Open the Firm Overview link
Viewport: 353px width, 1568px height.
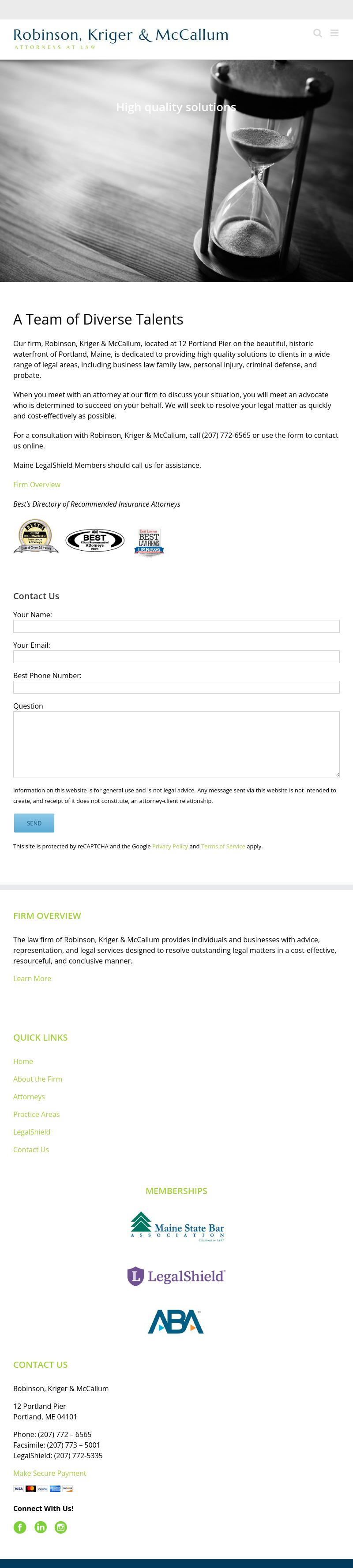[37, 485]
